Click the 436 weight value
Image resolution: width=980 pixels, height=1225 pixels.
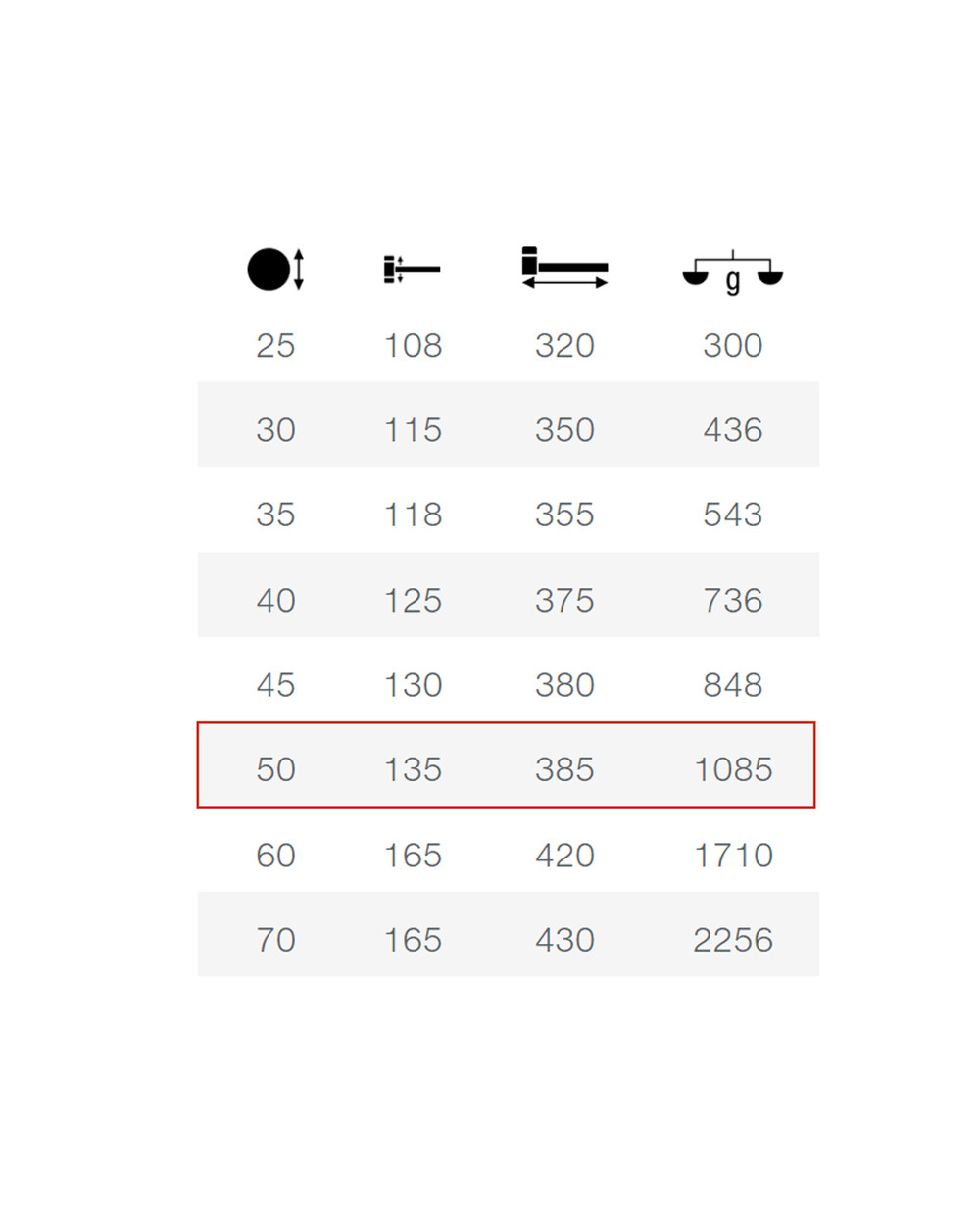tap(733, 429)
